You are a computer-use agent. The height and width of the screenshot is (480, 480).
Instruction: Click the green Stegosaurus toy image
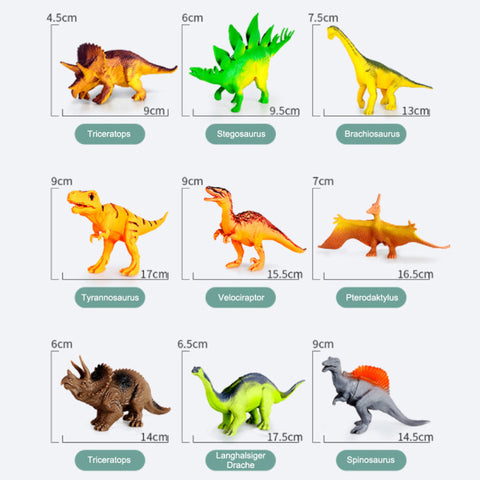(242, 63)
